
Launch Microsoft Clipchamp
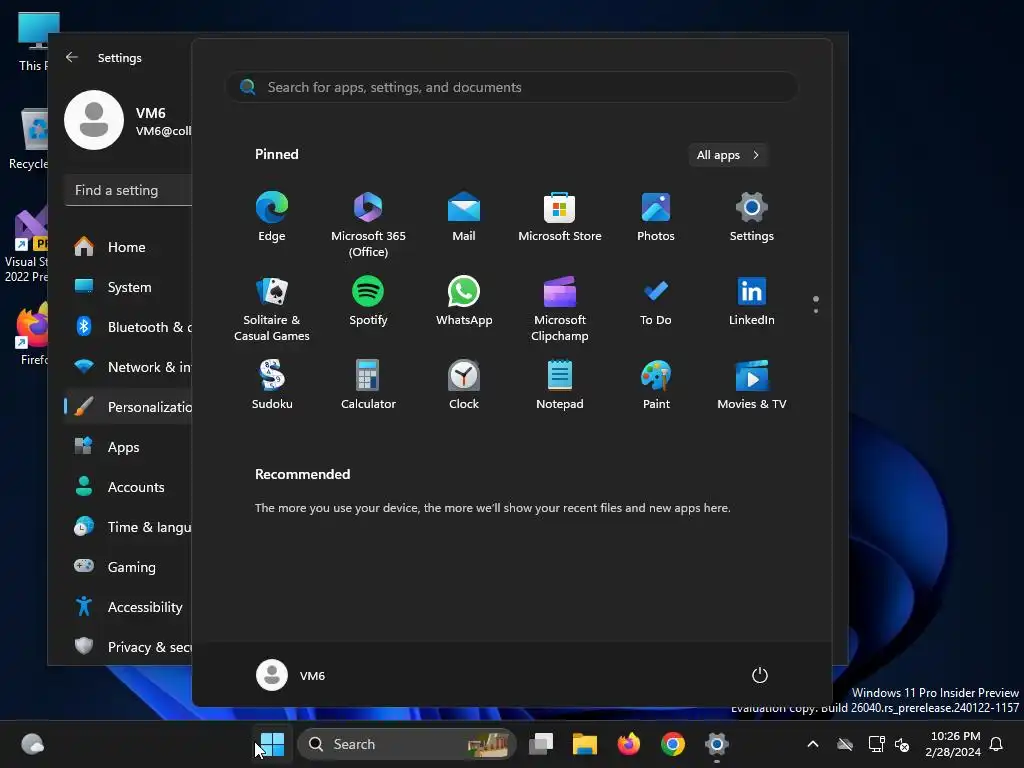click(560, 308)
